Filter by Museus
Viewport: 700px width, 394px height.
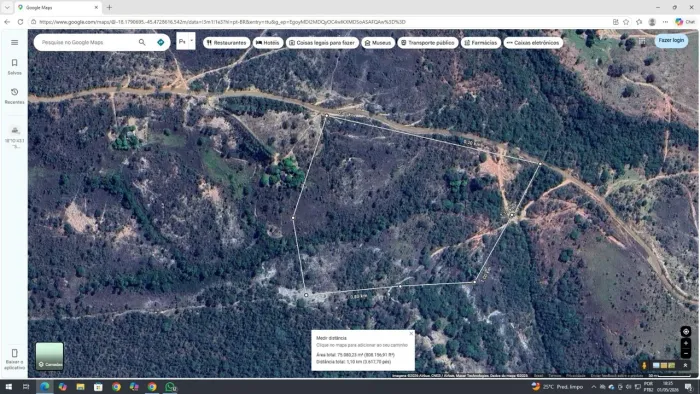(x=378, y=43)
